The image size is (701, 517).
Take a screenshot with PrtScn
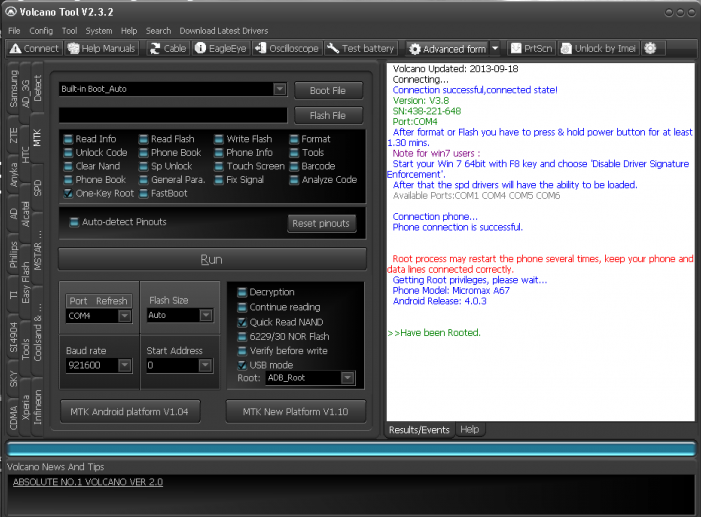pos(532,48)
